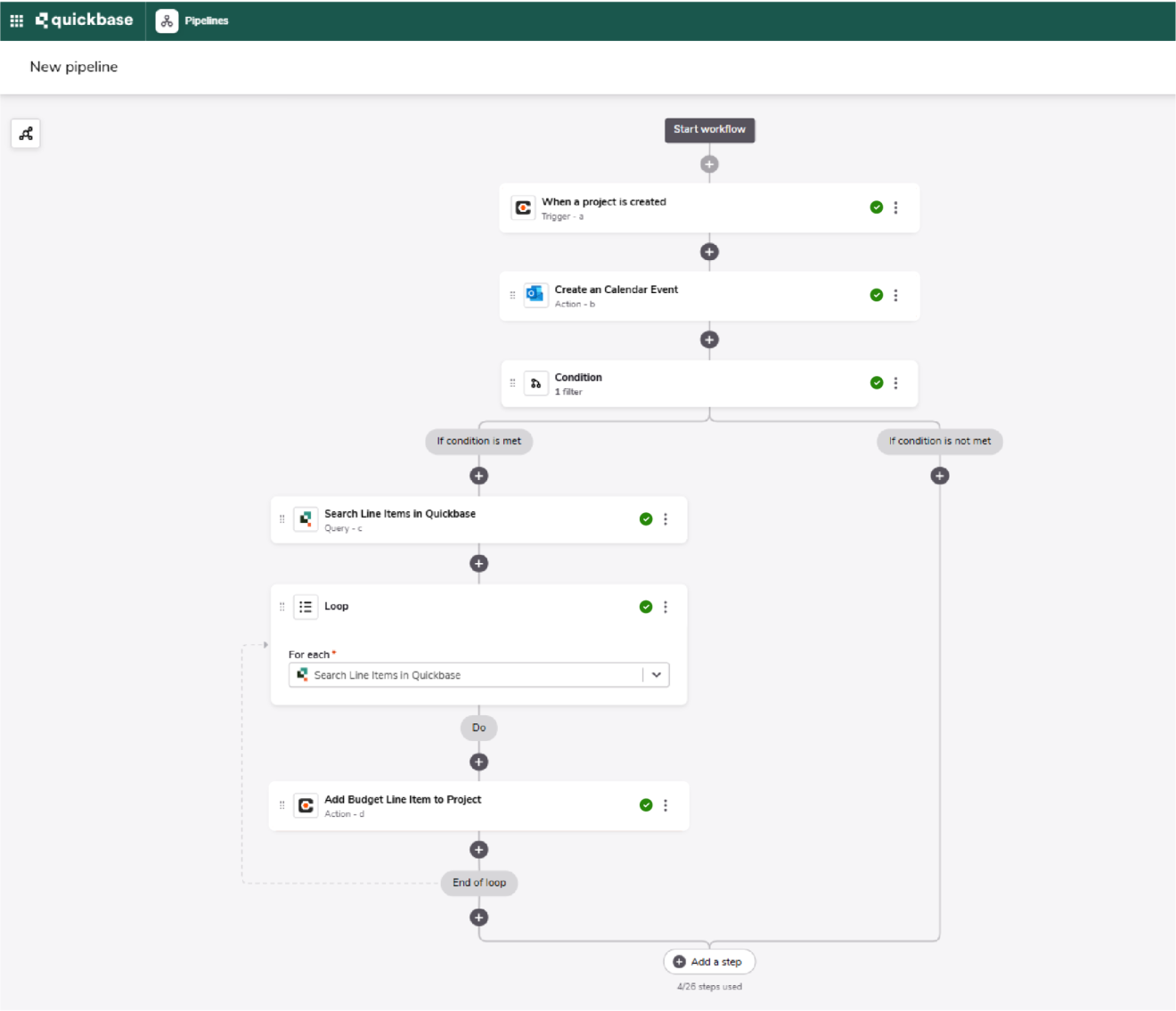
Task: Toggle the status check on Create an Calendar Event
Action: (876, 295)
